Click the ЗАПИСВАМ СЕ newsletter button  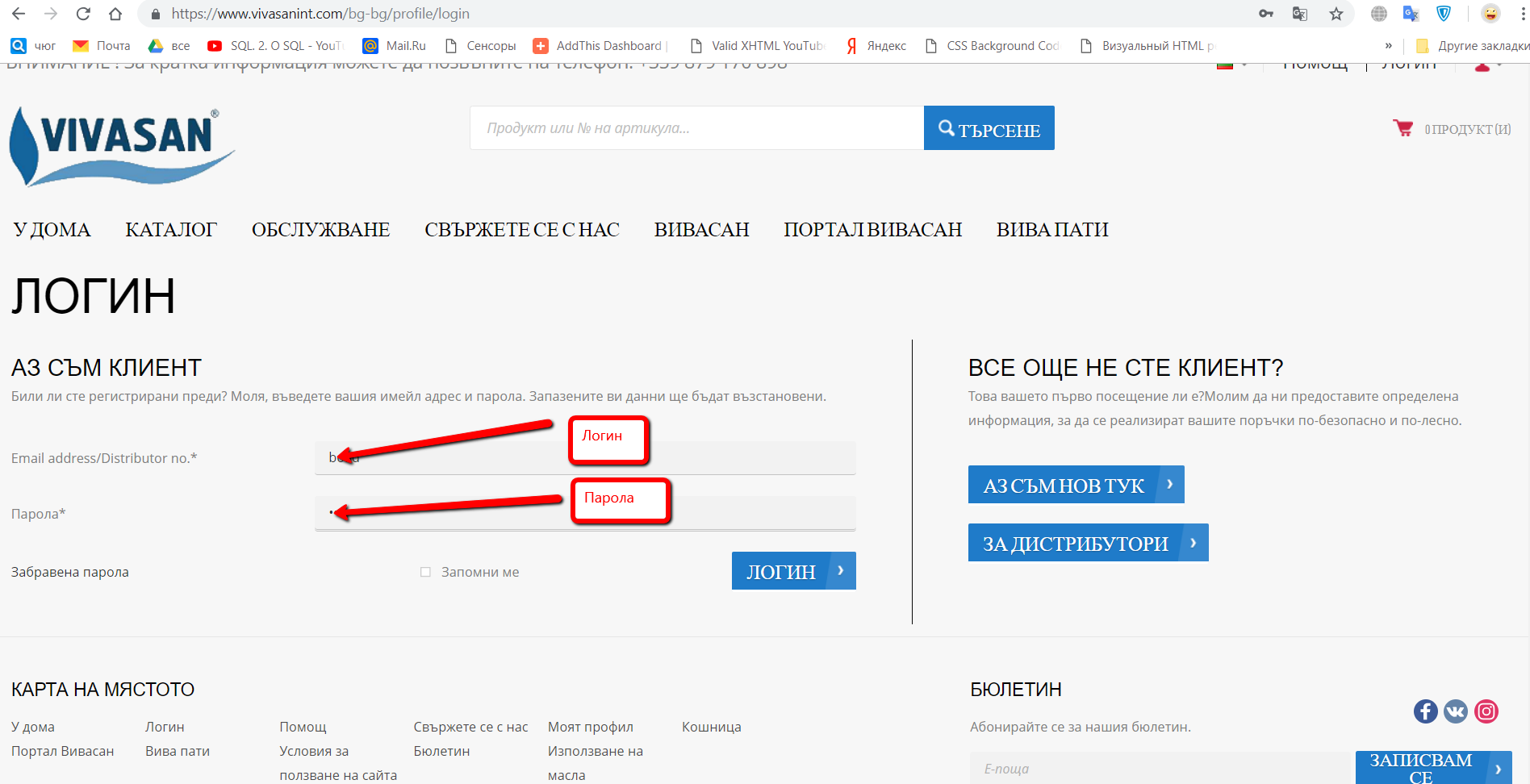click(1434, 768)
